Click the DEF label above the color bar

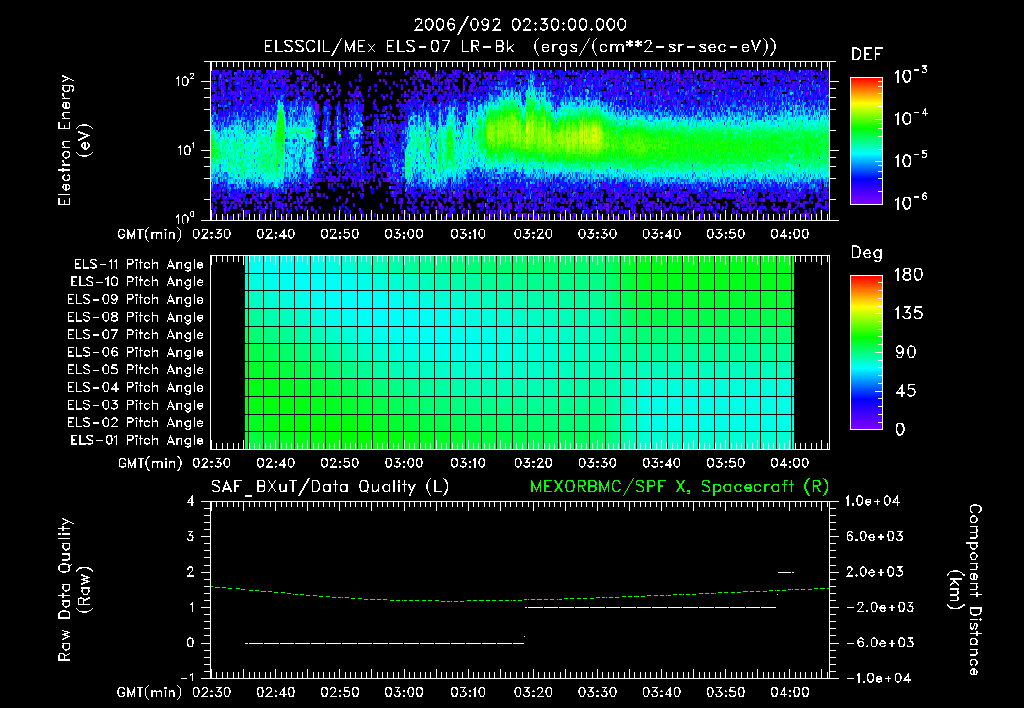(x=867, y=54)
